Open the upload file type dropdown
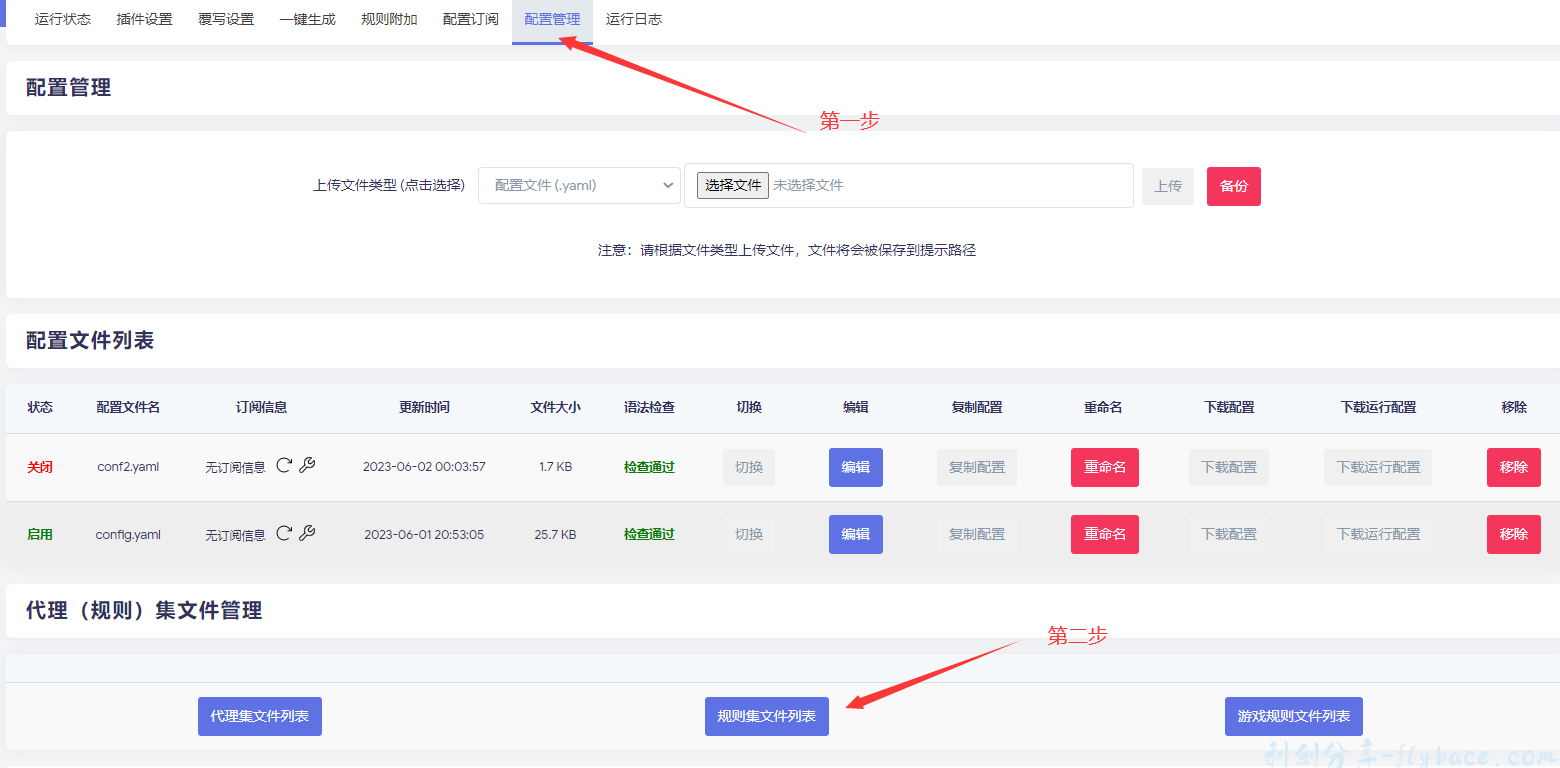1560x768 pixels. point(579,185)
